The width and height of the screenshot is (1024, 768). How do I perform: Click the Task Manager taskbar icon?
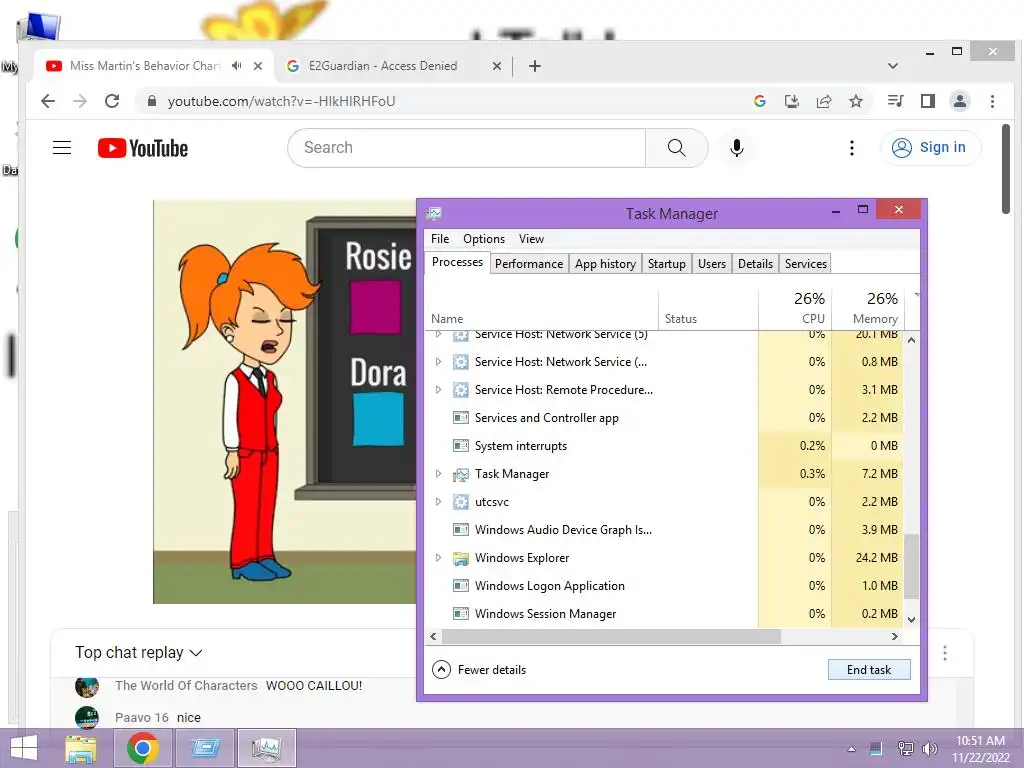pyautogui.click(x=266, y=748)
